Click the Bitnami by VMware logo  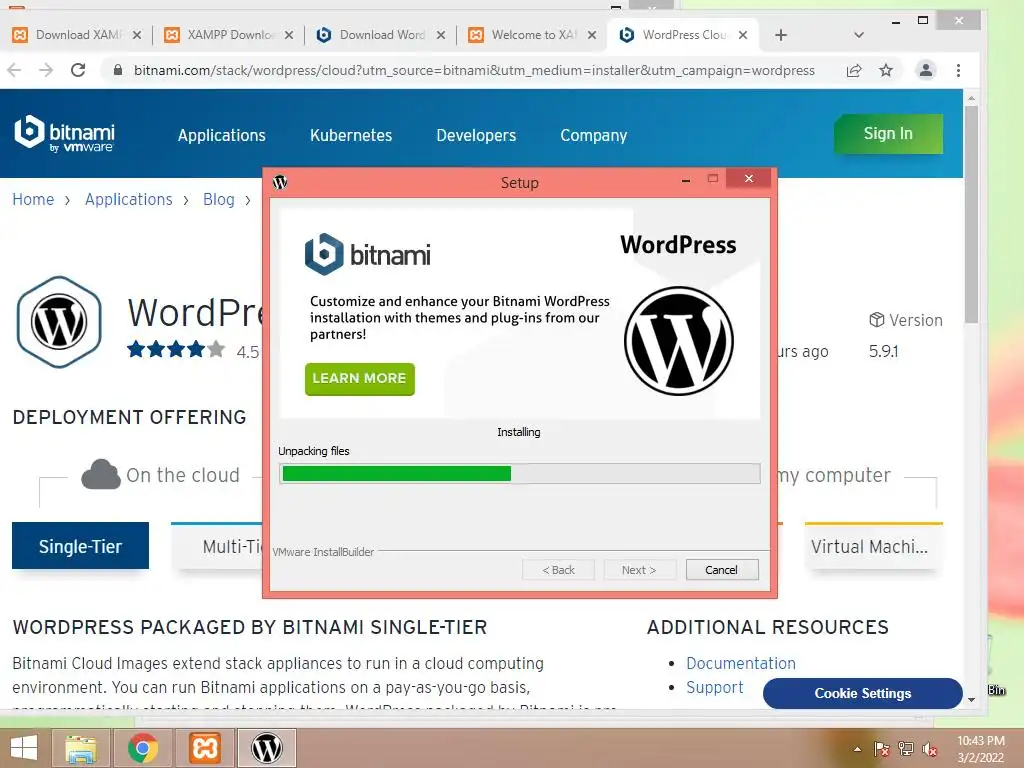pyautogui.click(x=64, y=134)
